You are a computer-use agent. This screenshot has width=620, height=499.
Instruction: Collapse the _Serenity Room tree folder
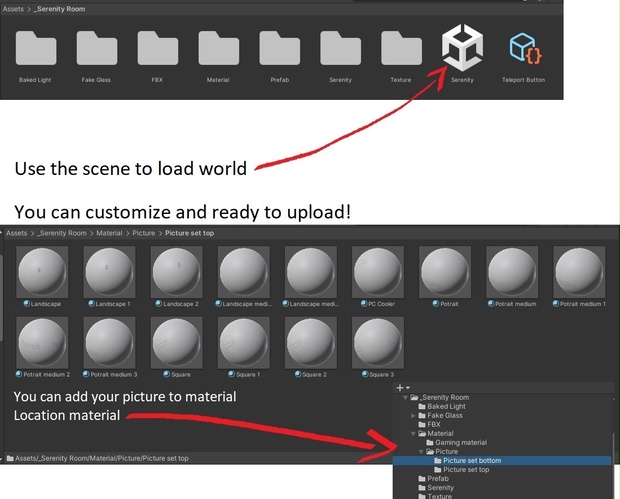(405, 397)
